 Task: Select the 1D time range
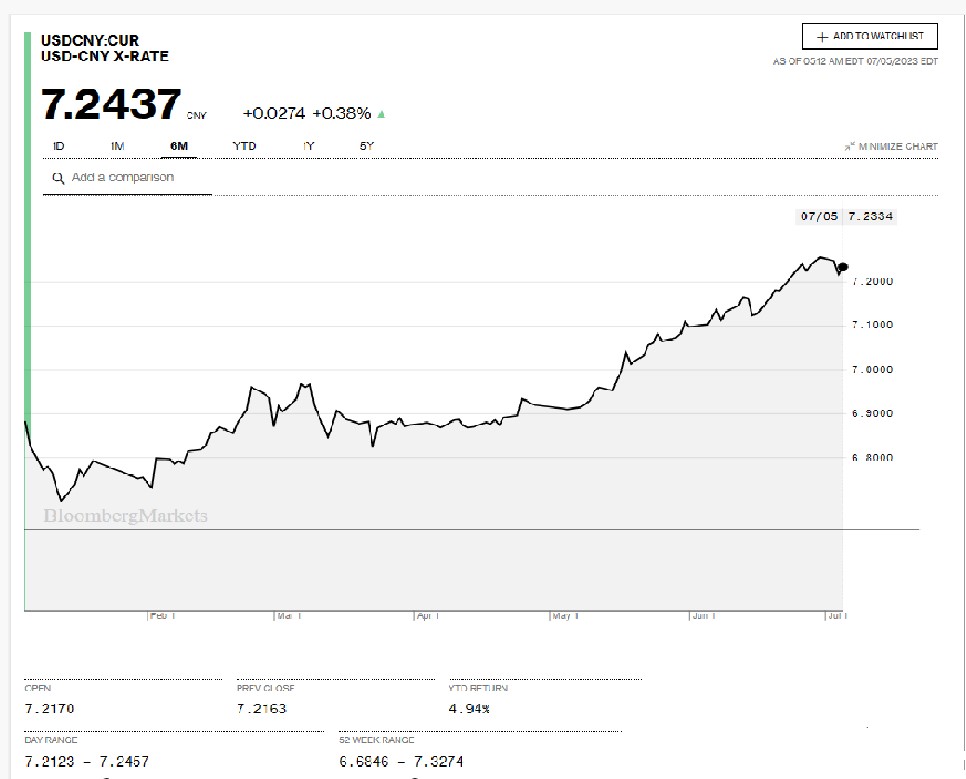coord(58,146)
